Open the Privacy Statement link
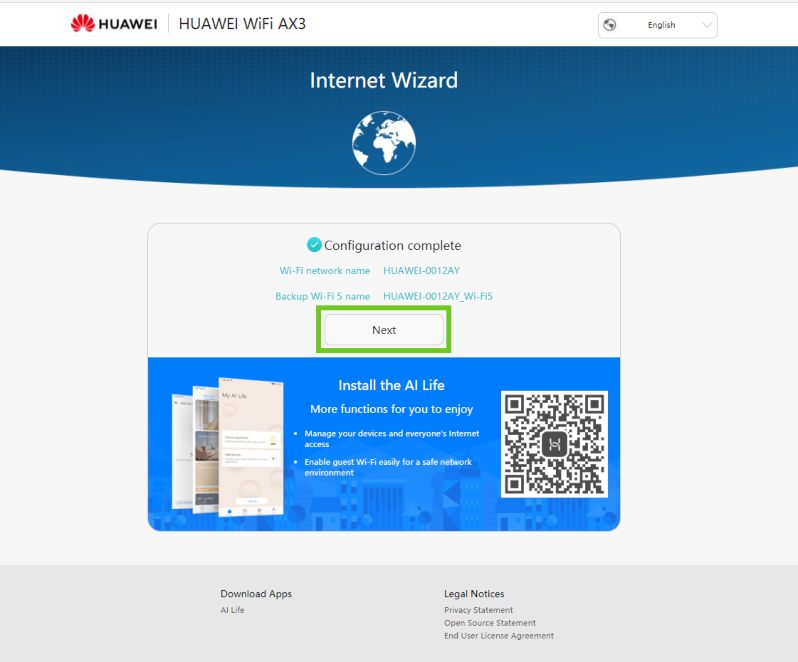 tap(478, 610)
